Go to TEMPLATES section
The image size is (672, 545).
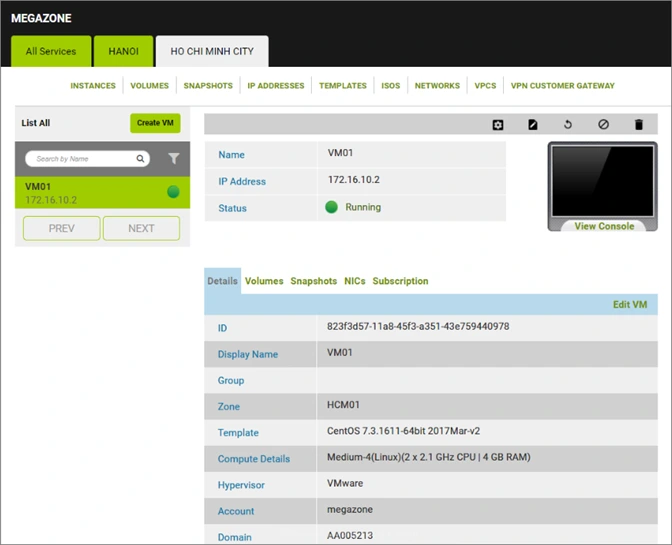point(343,86)
